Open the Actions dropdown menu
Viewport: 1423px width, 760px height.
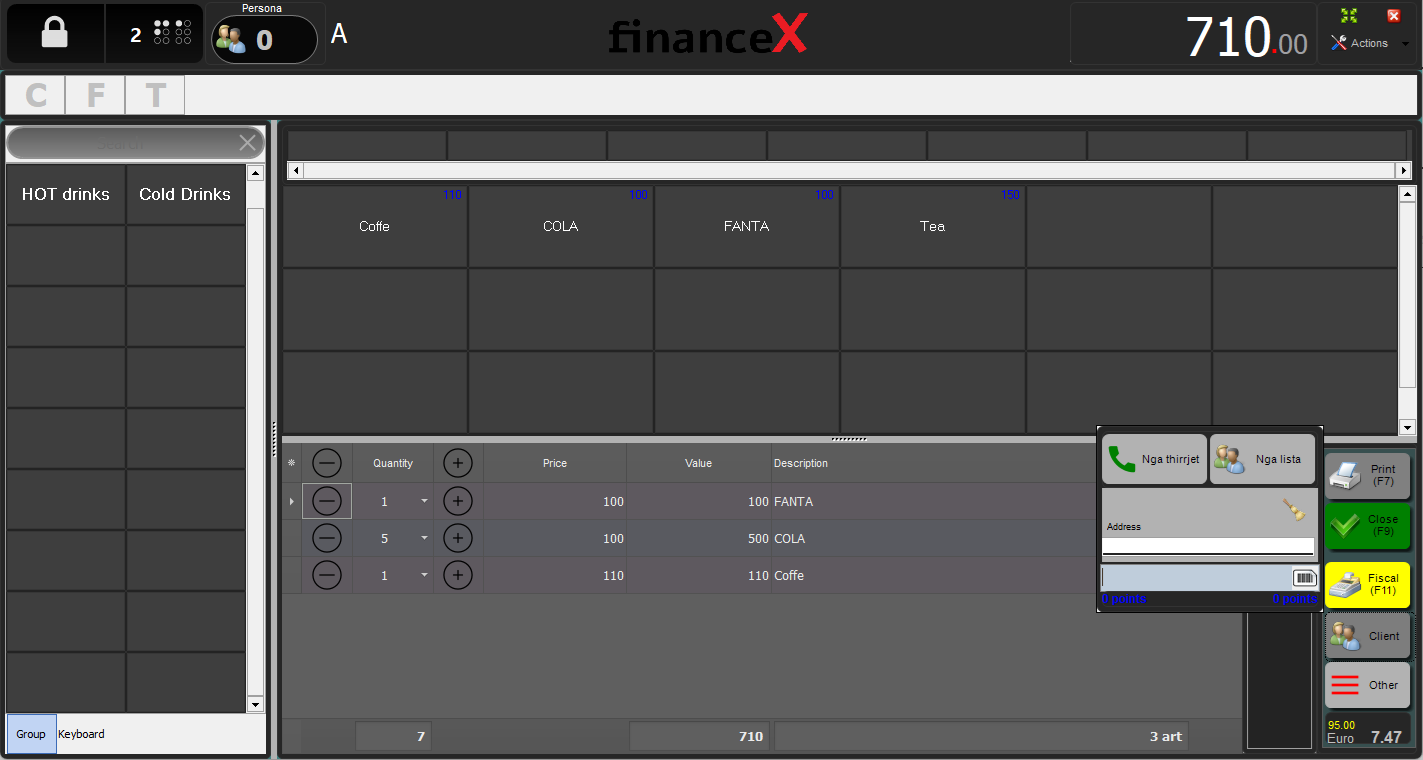tap(1404, 44)
